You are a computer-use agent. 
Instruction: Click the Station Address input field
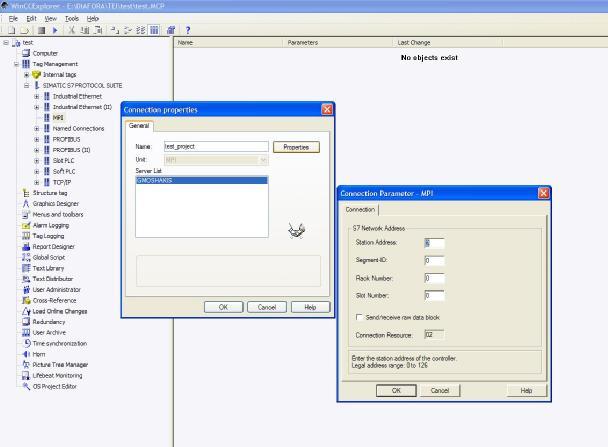coord(434,243)
